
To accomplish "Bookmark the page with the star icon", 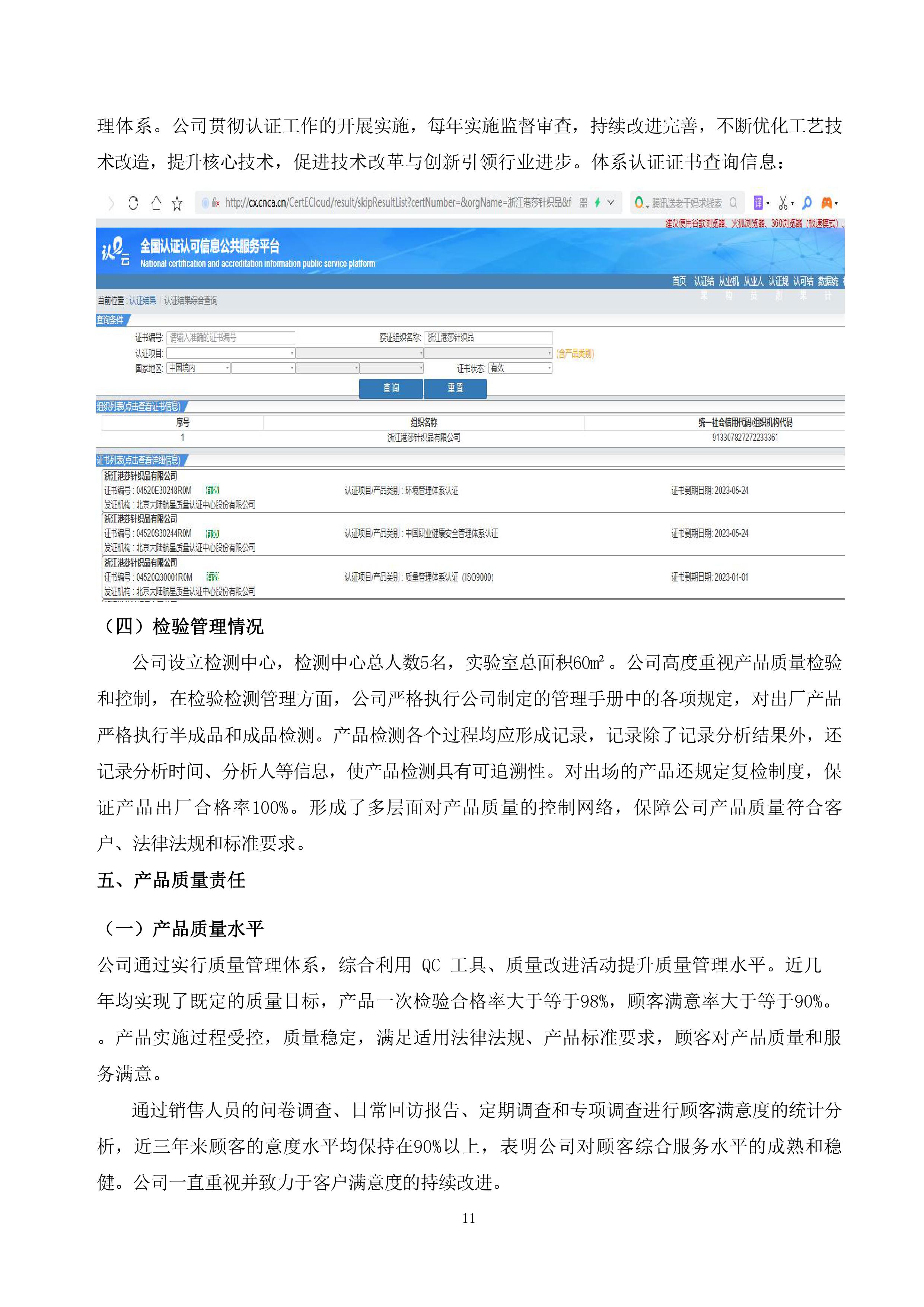I will tap(177, 203).
